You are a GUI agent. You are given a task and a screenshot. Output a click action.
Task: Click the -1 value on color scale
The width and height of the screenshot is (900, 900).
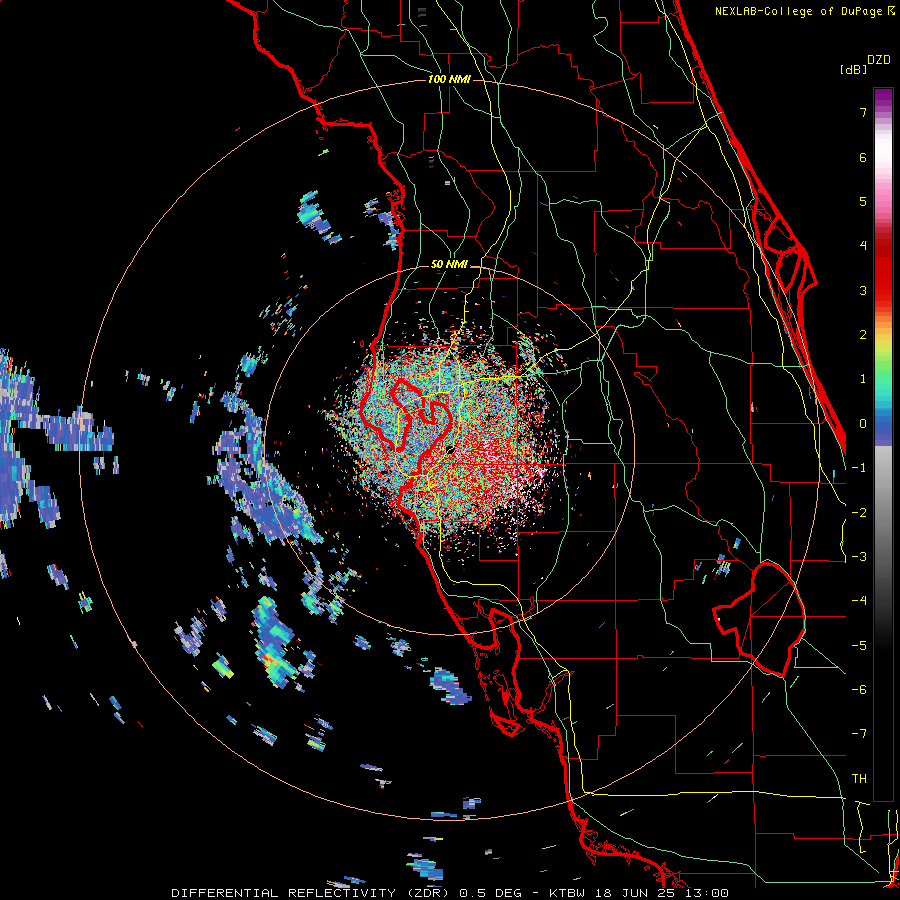click(x=859, y=468)
